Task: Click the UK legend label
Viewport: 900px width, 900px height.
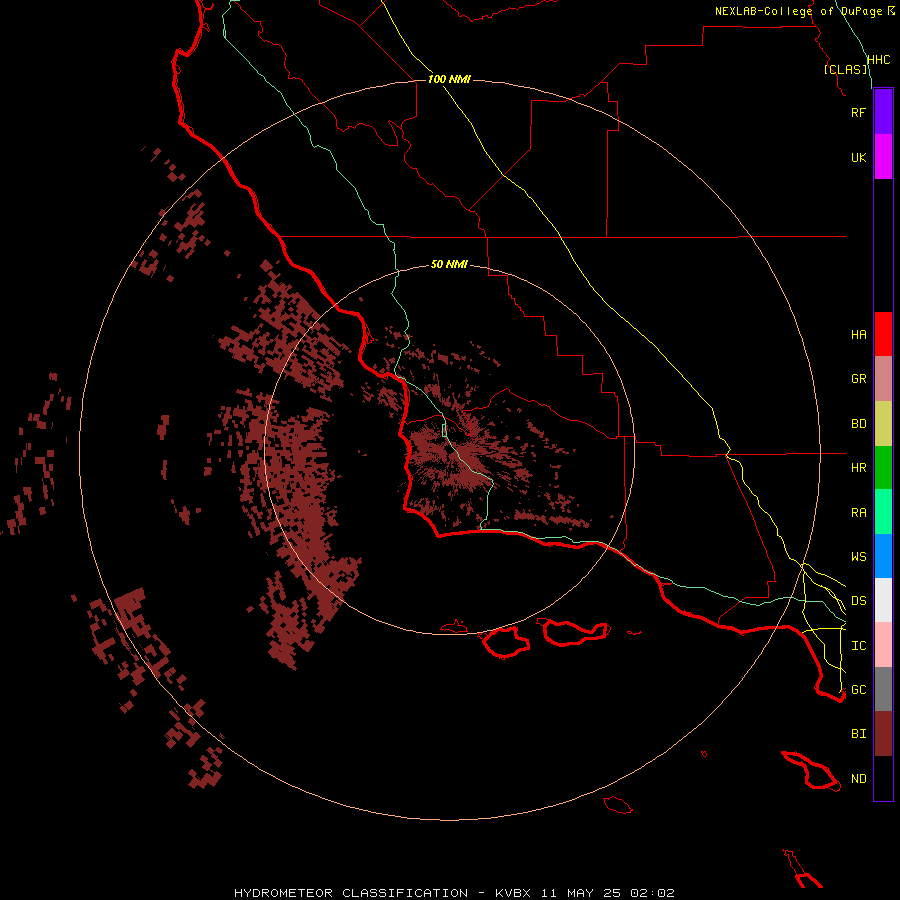Action: [x=858, y=157]
